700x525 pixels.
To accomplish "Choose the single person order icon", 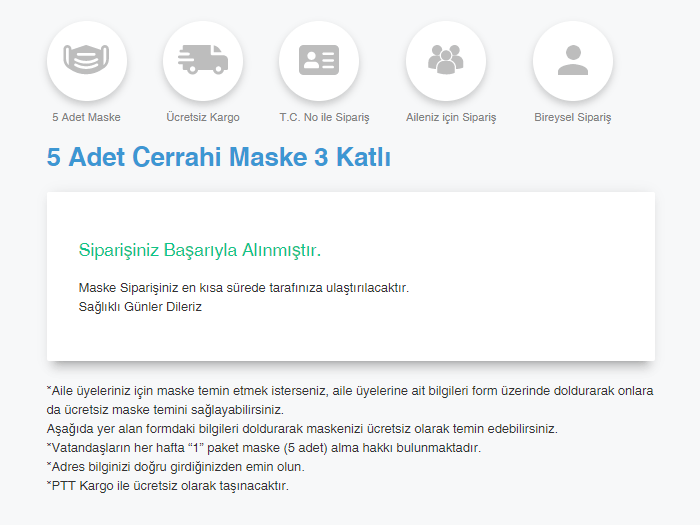I will click(x=572, y=60).
